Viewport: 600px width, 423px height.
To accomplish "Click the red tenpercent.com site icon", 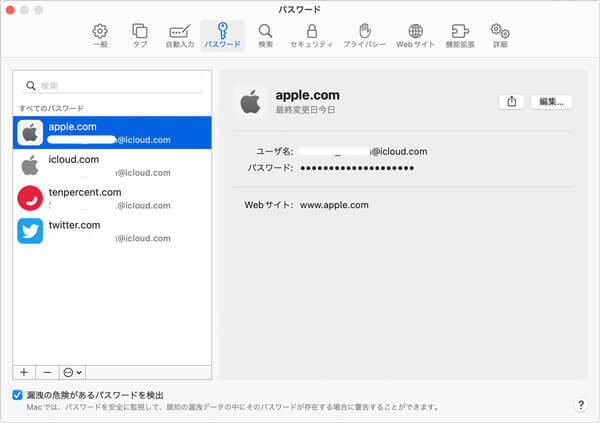I will click(30, 198).
